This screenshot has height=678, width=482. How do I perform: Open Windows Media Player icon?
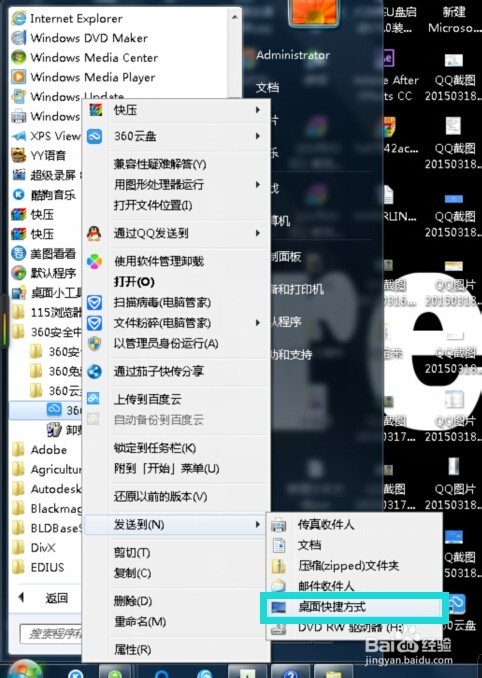pyautogui.click(x=19, y=77)
